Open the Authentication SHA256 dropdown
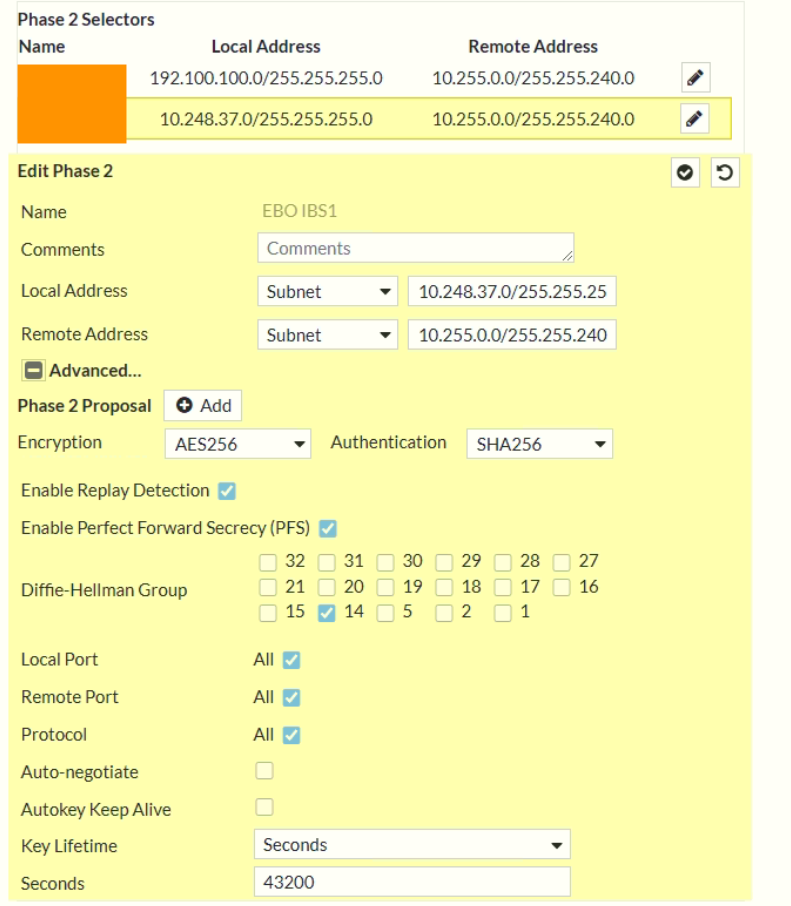 click(x=540, y=444)
